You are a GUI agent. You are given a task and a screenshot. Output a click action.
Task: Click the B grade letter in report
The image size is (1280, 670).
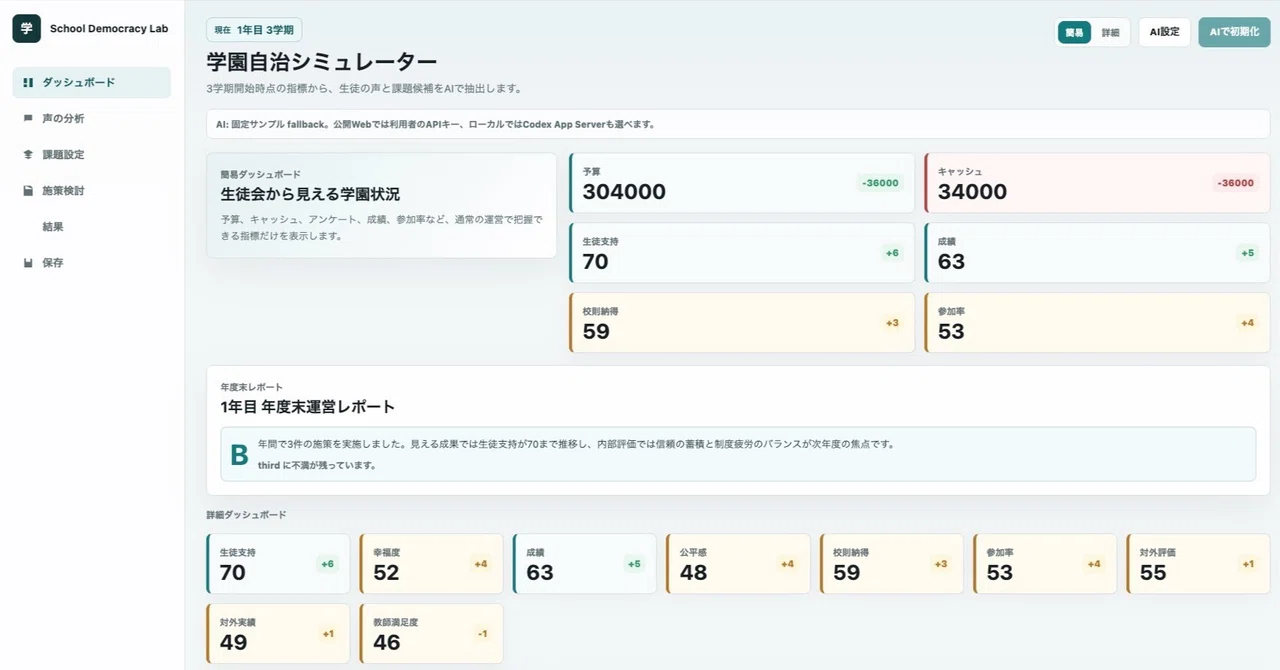click(x=239, y=455)
